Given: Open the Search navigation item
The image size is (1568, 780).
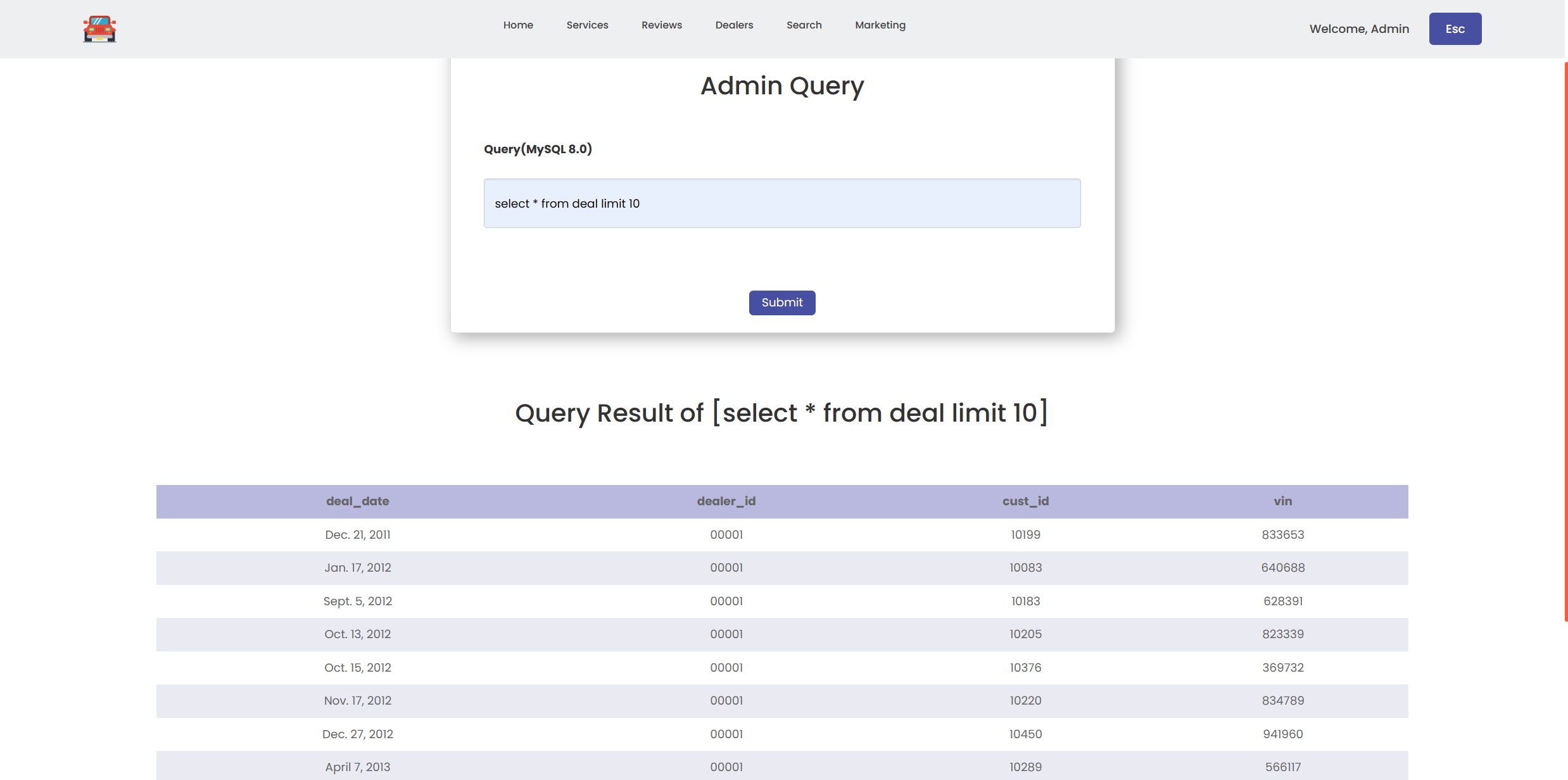Looking at the screenshot, I should (x=804, y=25).
